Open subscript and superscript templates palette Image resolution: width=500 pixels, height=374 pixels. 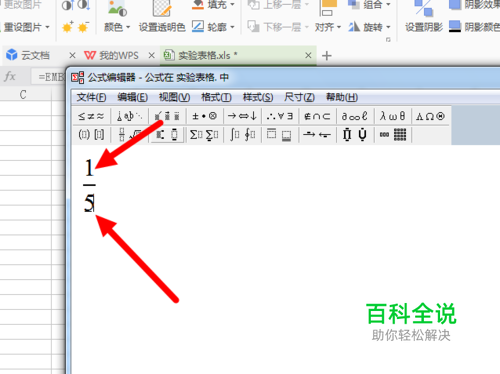point(167,135)
